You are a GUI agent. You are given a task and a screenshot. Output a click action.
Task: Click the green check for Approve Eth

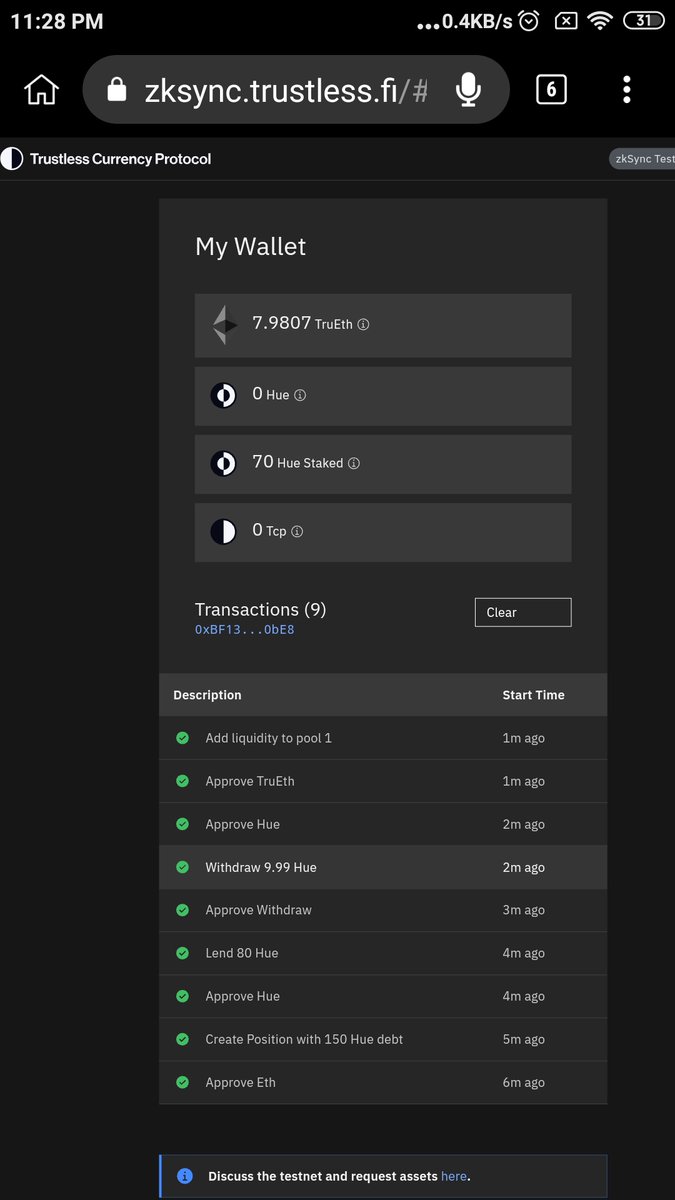click(x=182, y=1082)
